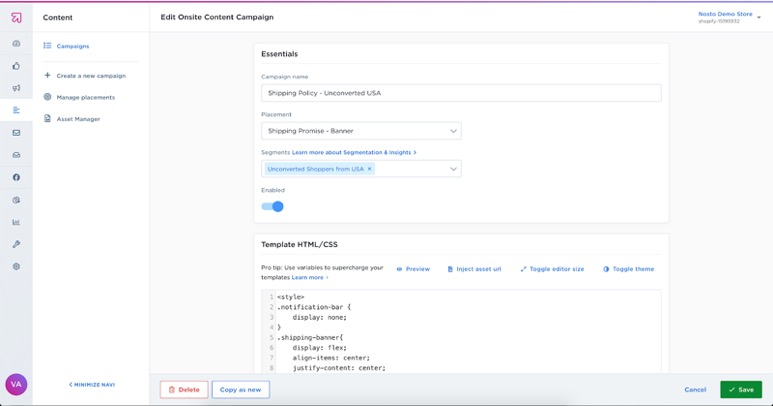Disable the Enabled toggle switch
This screenshot has width=773, height=406.
(x=273, y=206)
